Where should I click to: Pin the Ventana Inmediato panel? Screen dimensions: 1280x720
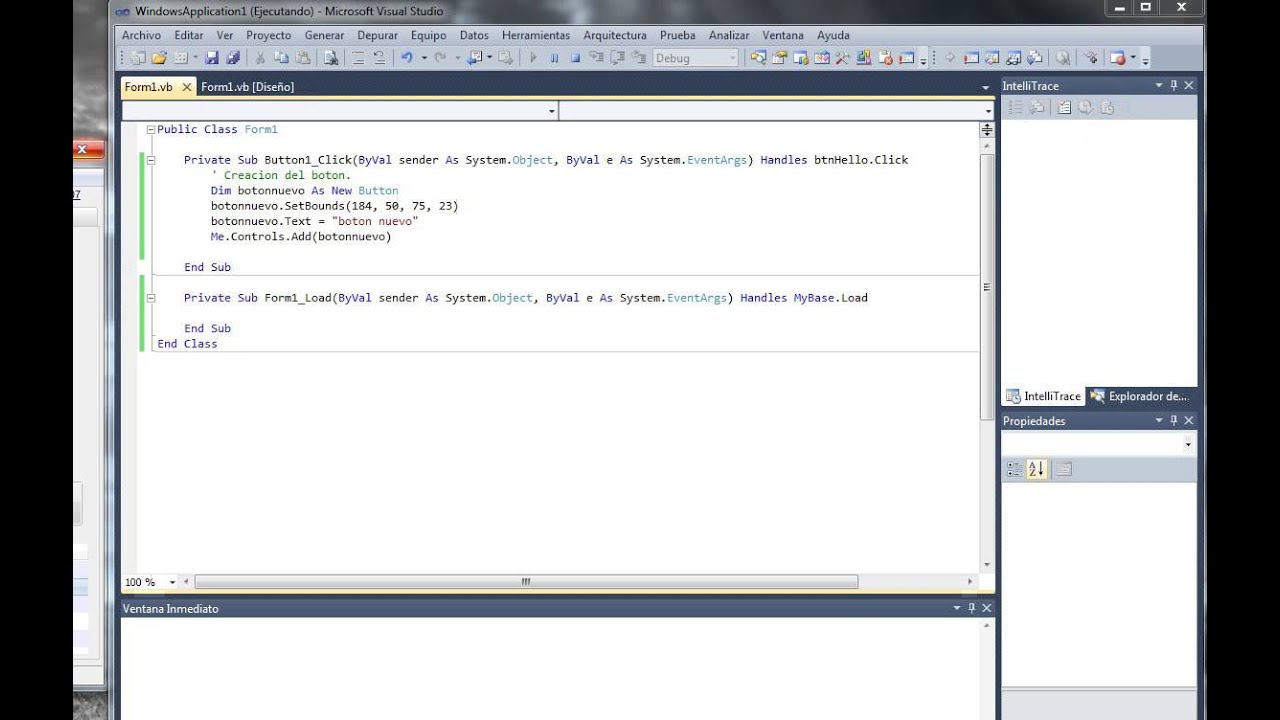click(x=971, y=608)
